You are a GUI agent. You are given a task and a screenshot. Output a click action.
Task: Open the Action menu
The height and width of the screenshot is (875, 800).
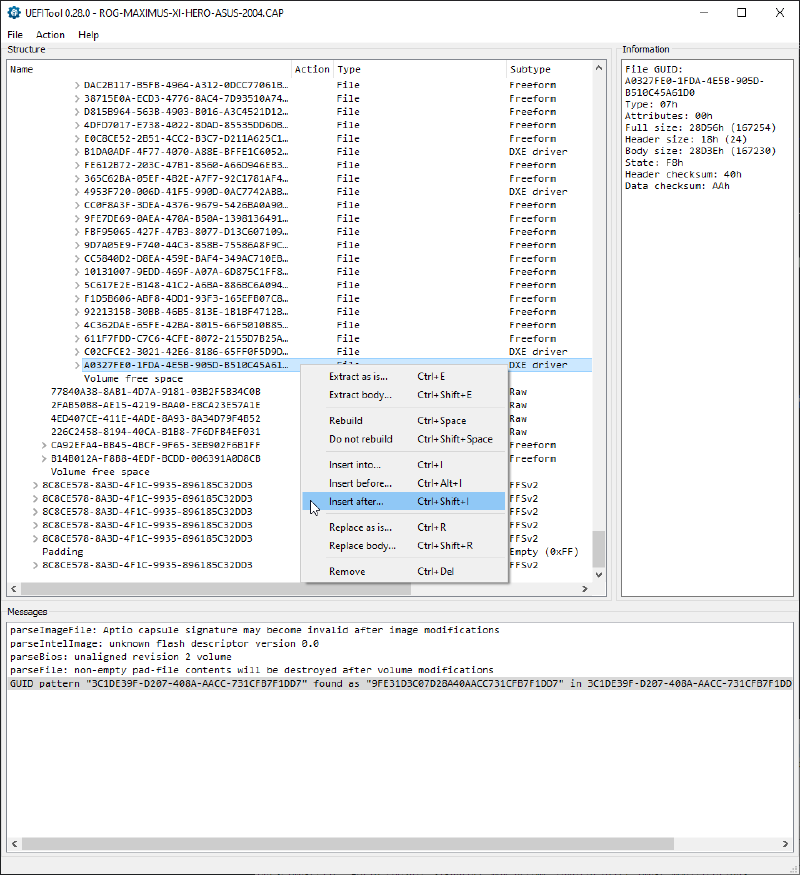tap(50, 34)
